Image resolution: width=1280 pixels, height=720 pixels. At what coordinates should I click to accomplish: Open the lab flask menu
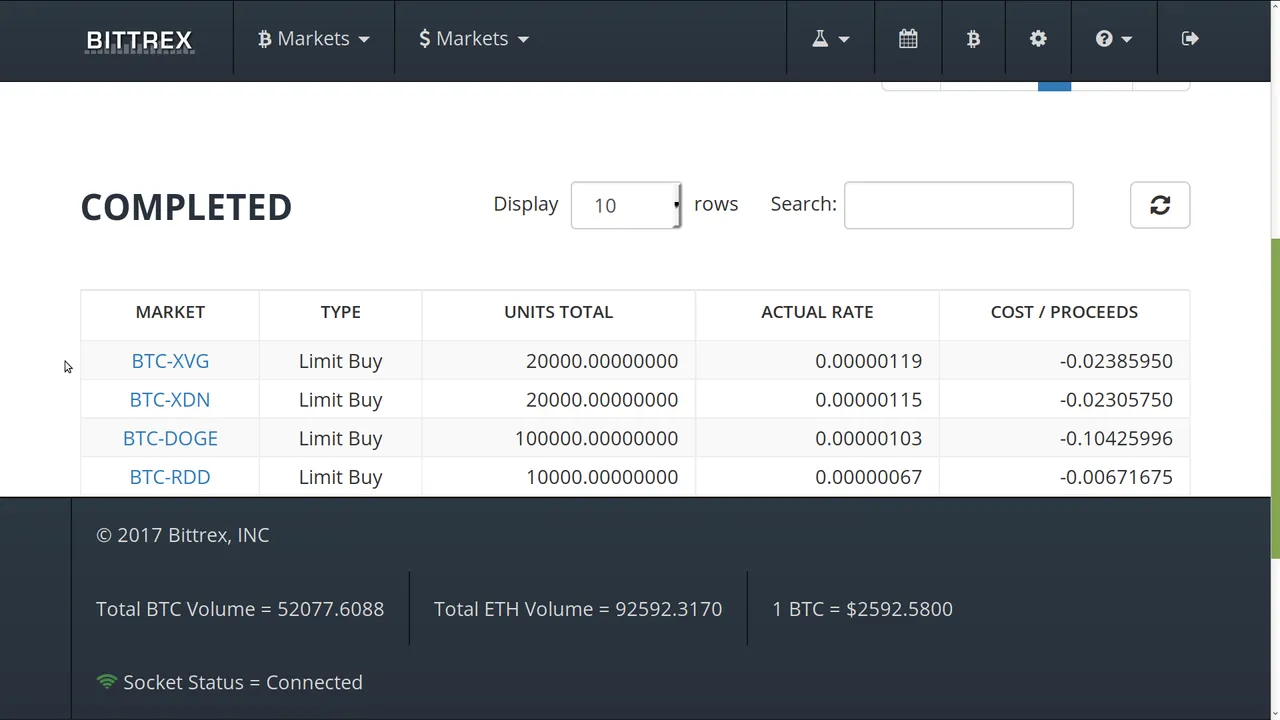(830, 38)
